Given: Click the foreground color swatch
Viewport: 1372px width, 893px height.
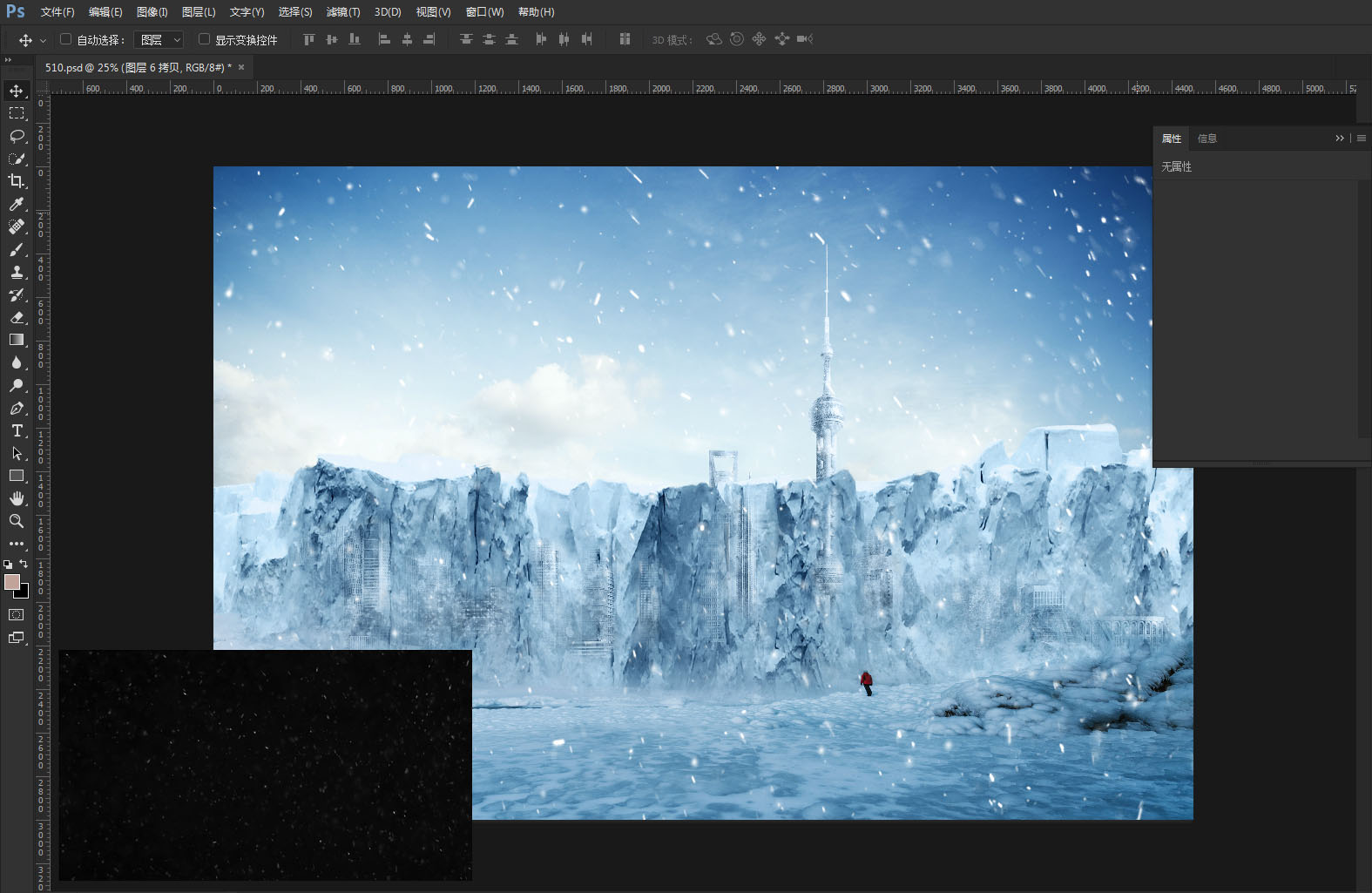Looking at the screenshot, I should point(12,583).
